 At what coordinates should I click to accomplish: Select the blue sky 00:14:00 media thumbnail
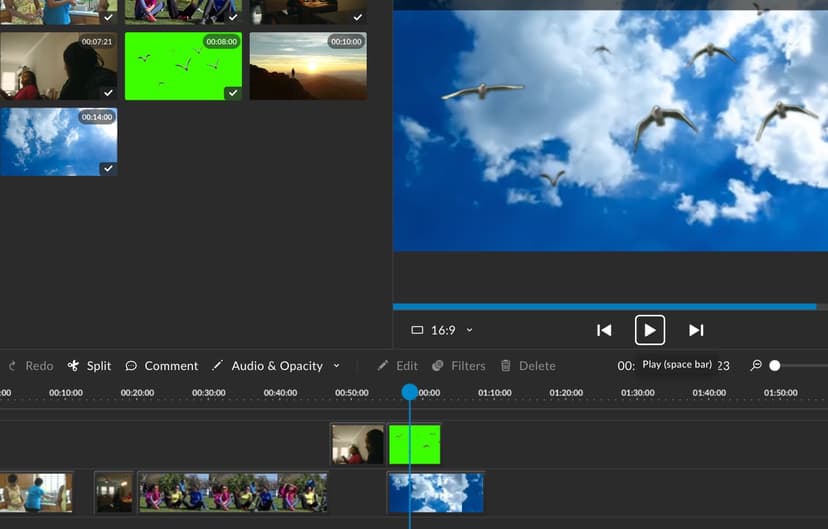(59, 142)
